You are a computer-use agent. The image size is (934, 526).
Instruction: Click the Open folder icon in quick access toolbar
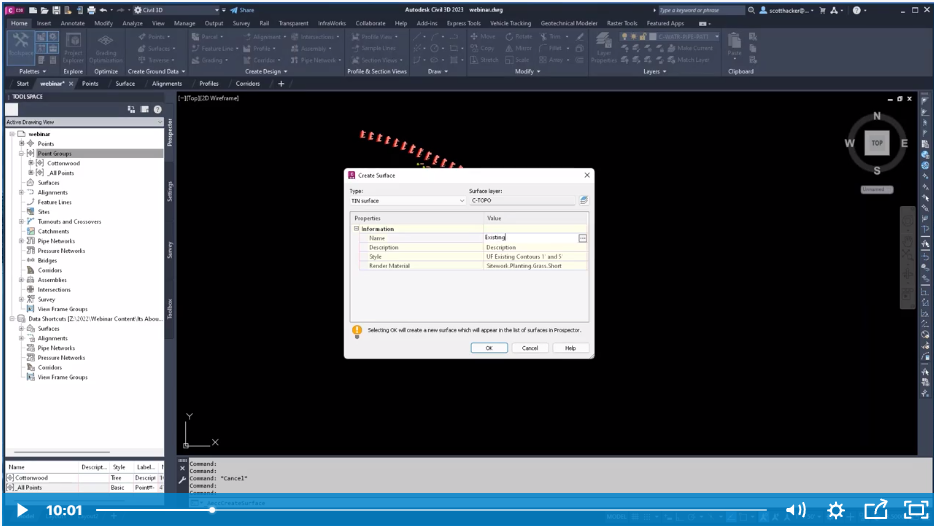coord(45,10)
